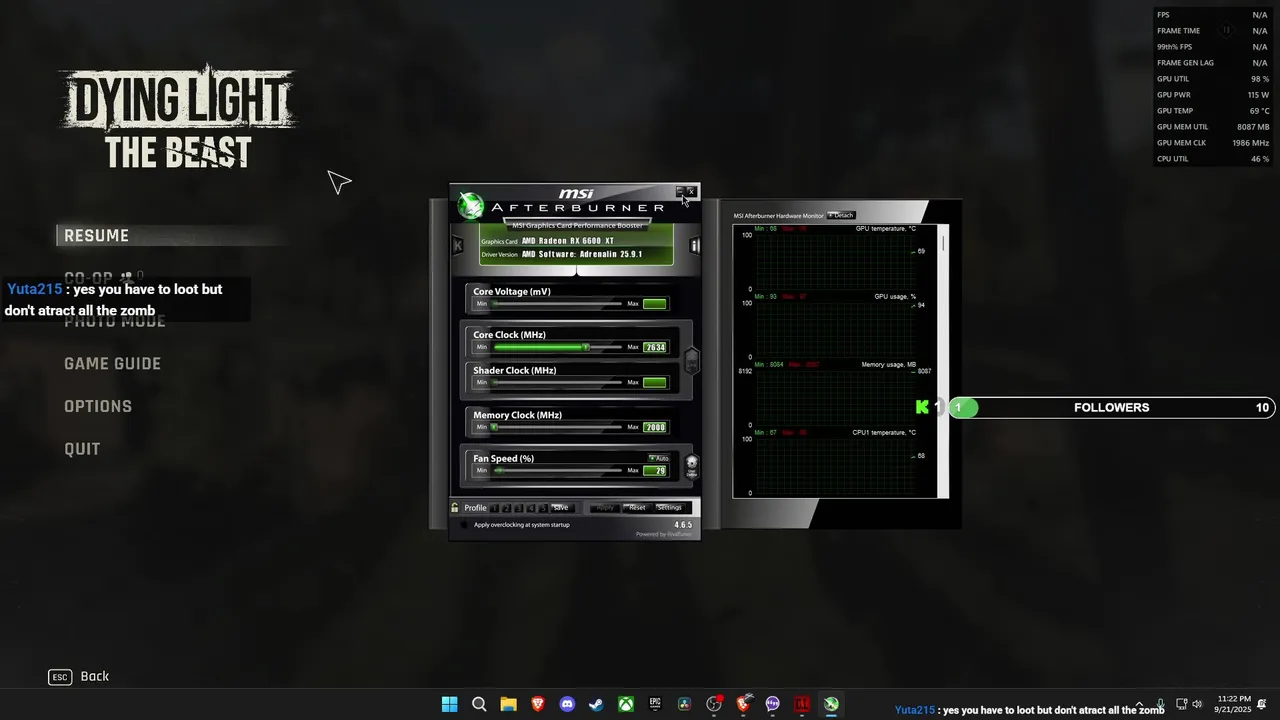
Task: Open the Windows Start menu
Action: click(450, 704)
